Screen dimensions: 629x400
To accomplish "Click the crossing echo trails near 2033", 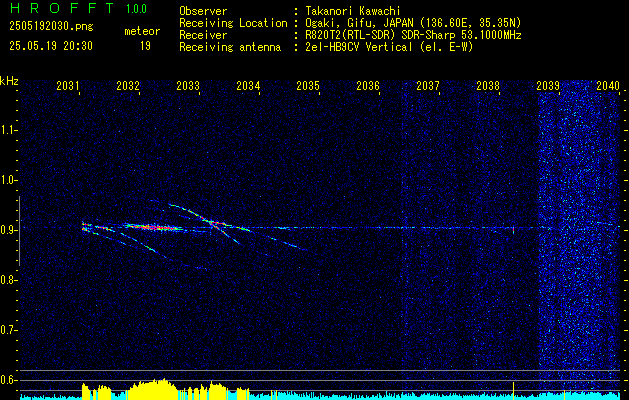I will 213,224.
